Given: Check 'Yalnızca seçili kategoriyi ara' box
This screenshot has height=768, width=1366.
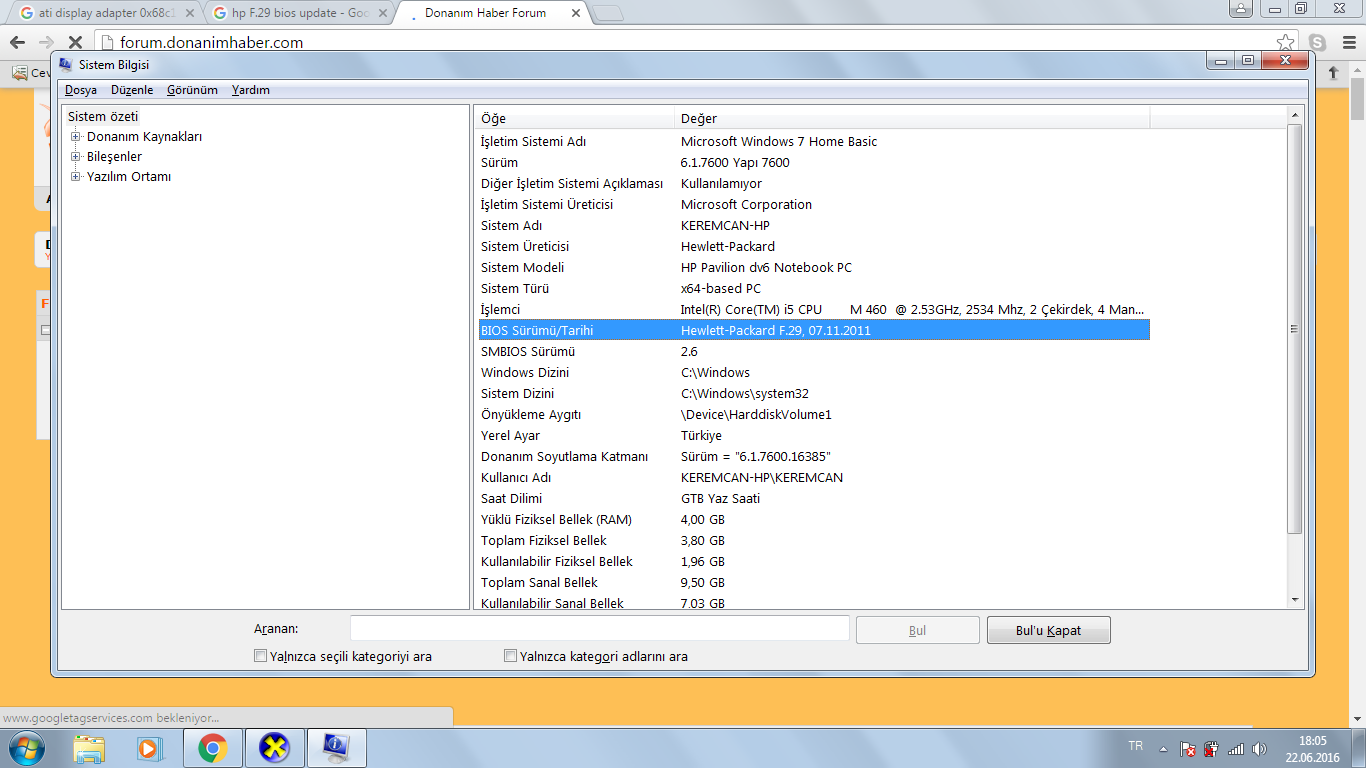Looking at the screenshot, I should tap(261, 656).
